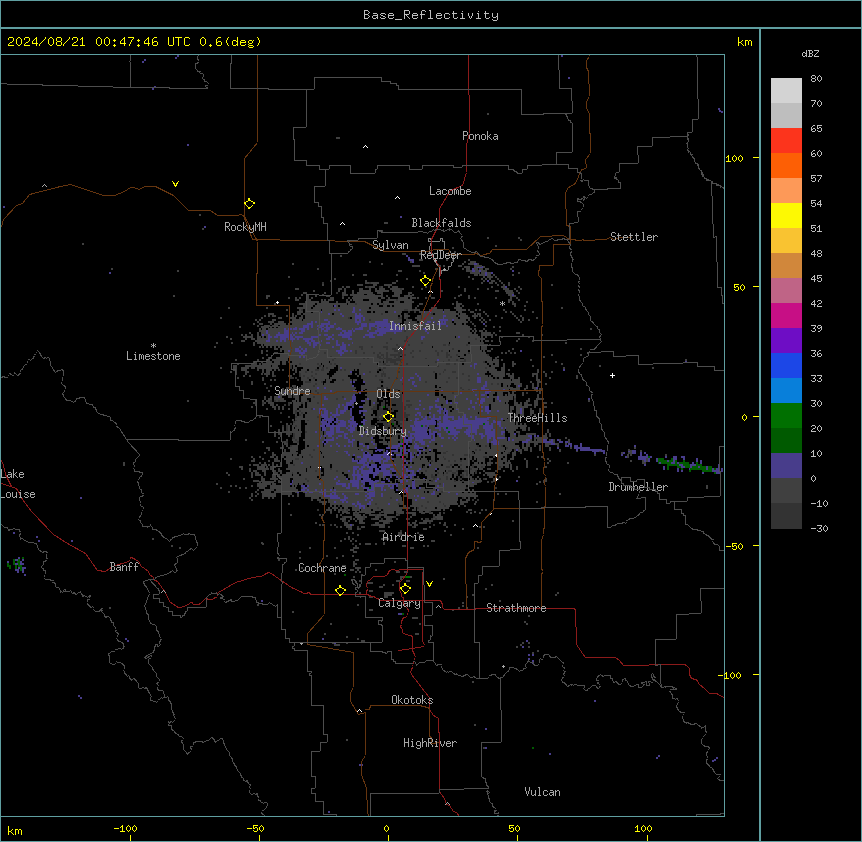Click the 80 value on the dBZ legend
The width and height of the screenshot is (862, 842).
tap(816, 79)
